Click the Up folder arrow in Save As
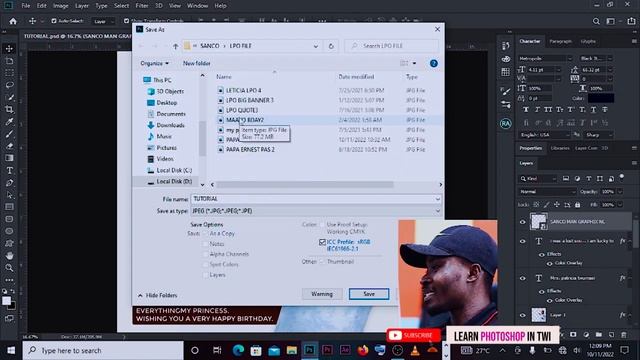The height and width of the screenshot is (360, 640). [176, 46]
